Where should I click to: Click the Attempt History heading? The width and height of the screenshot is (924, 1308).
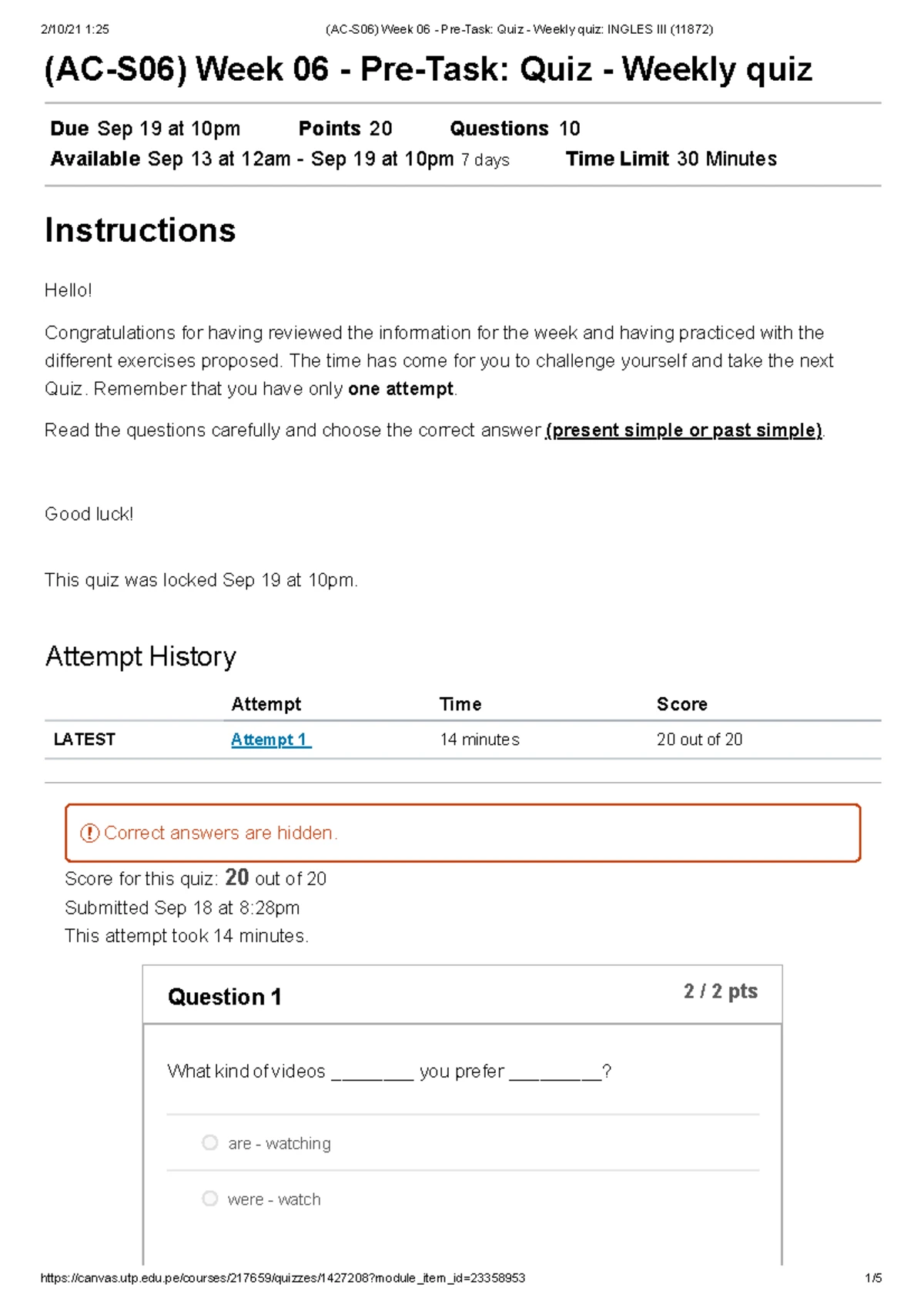141,656
